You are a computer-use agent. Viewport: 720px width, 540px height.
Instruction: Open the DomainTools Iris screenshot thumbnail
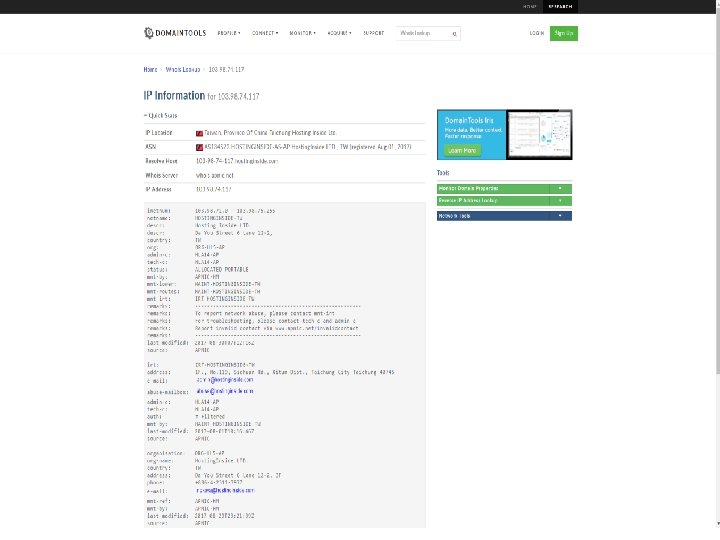pyautogui.click(x=540, y=135)
